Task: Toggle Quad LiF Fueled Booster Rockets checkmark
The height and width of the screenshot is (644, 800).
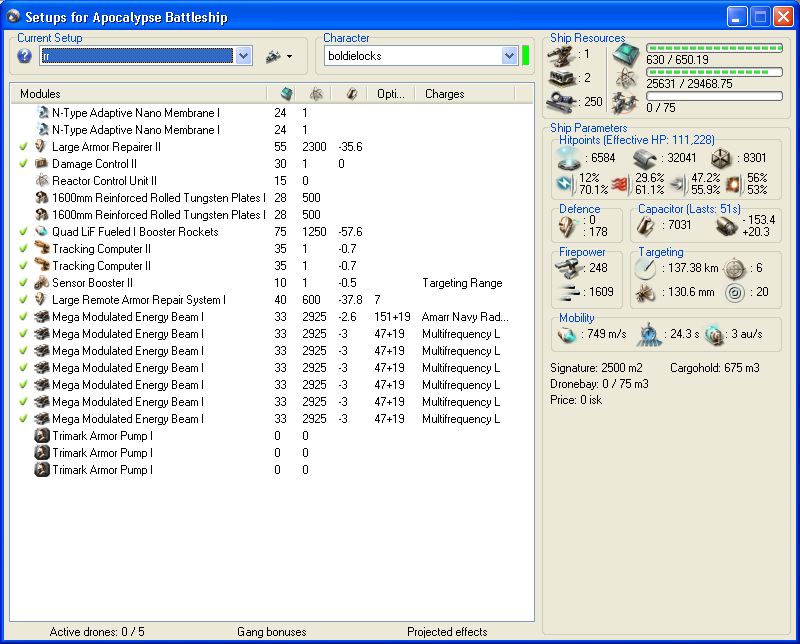Action: point(23,232)
